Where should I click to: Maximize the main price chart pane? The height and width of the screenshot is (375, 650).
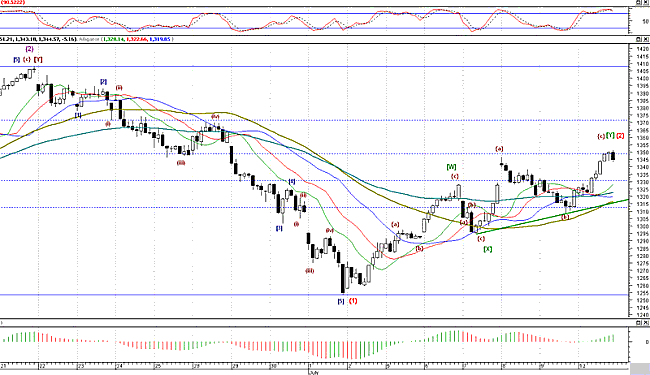[639, 39]
